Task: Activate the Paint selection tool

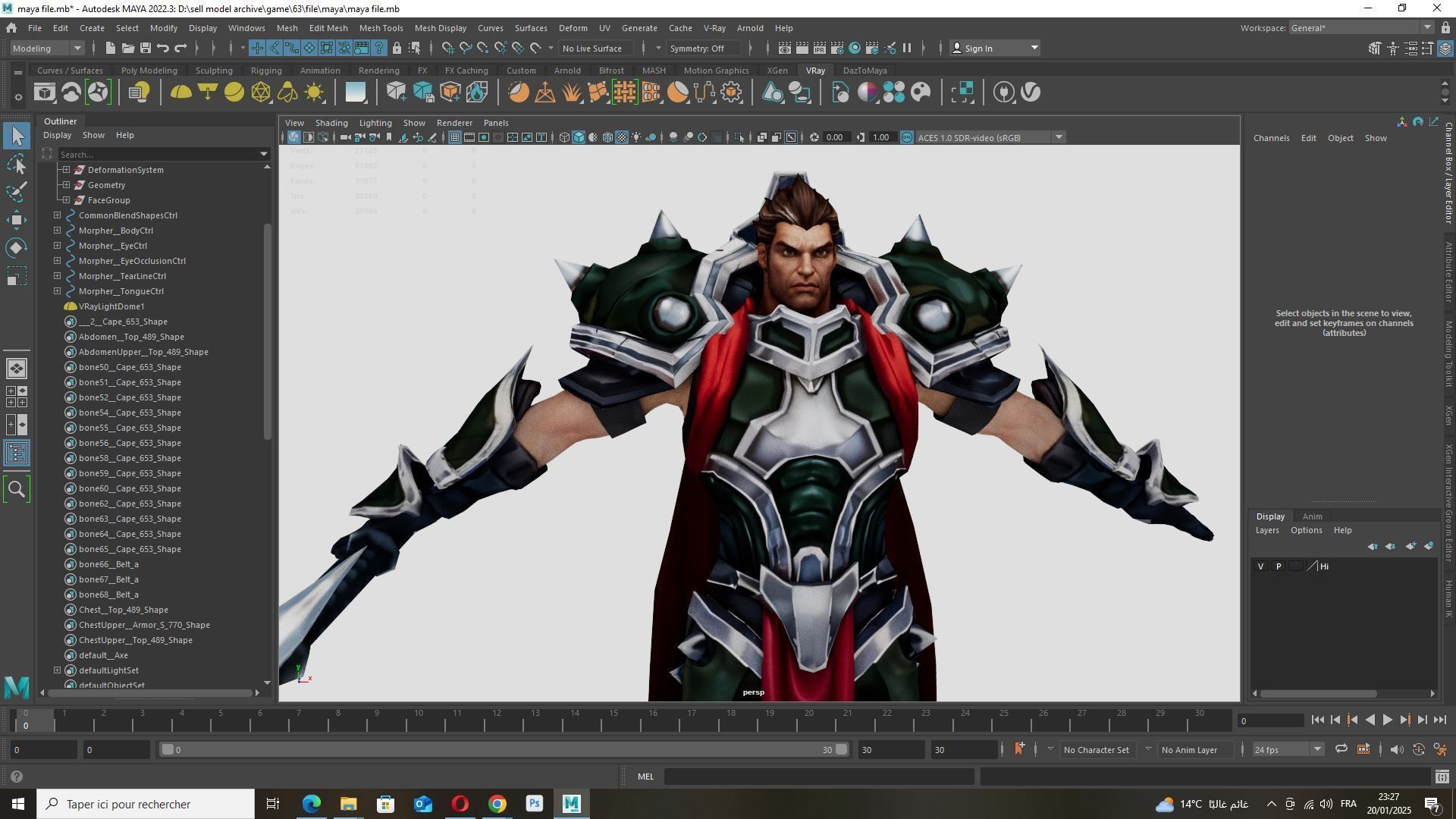Action: 17,192
